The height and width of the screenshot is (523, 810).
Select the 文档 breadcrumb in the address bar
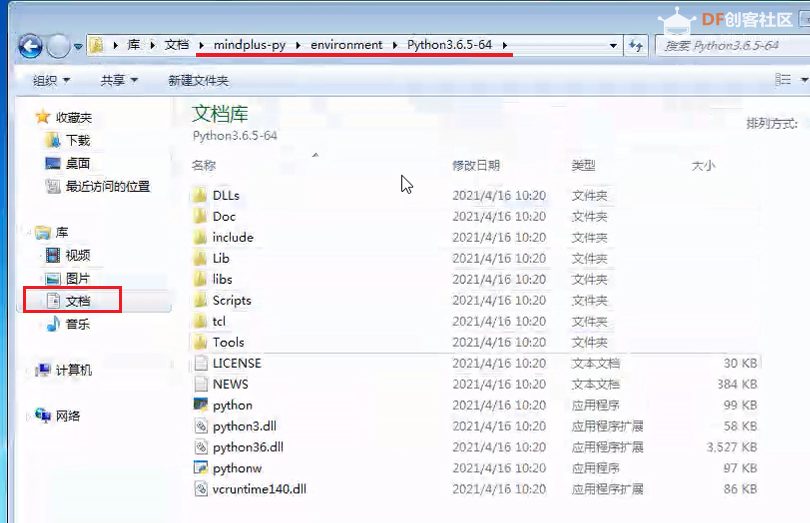[x=177, y=45]
